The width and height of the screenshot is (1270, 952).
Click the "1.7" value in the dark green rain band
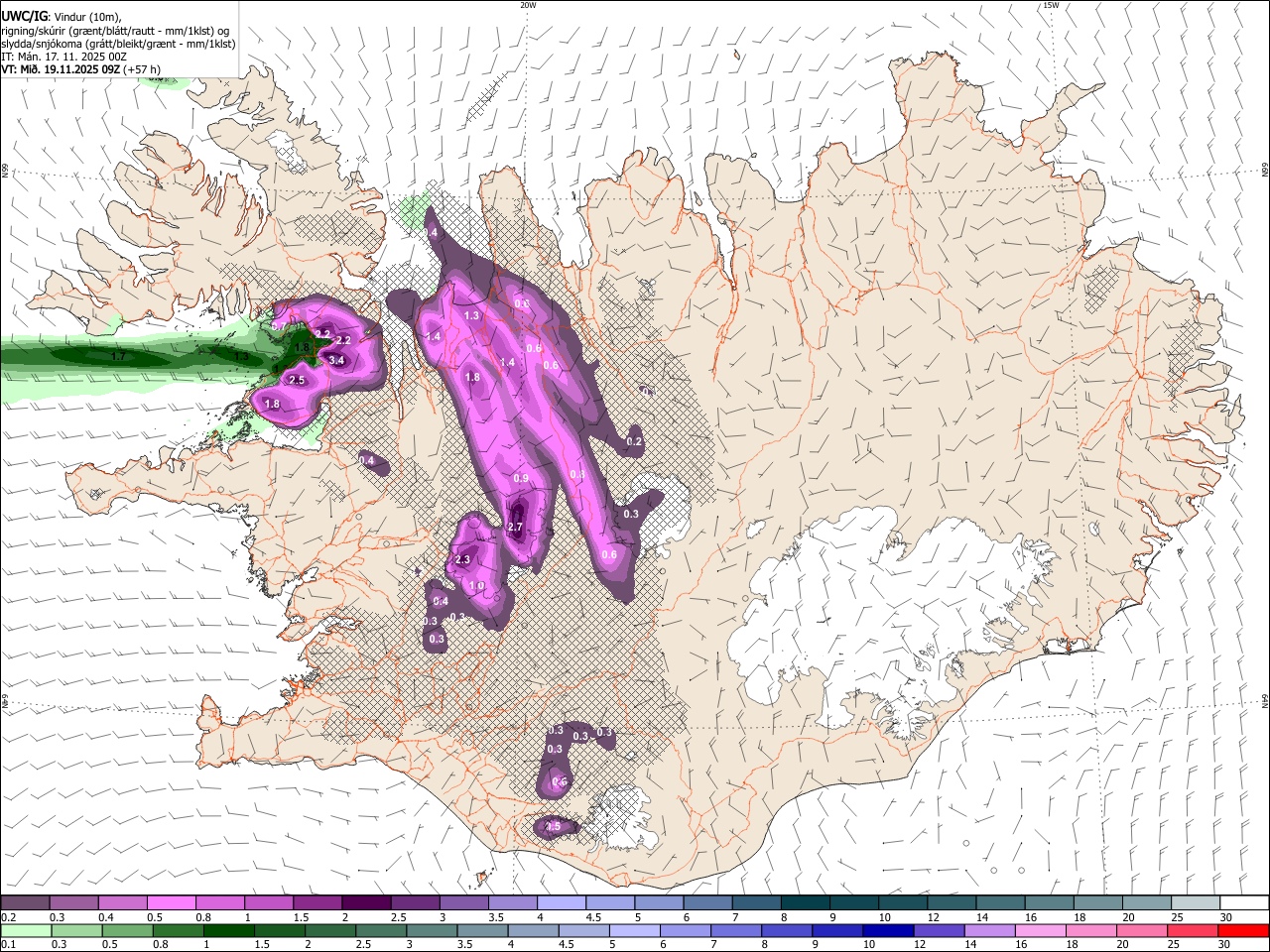(x=118, y=356)
